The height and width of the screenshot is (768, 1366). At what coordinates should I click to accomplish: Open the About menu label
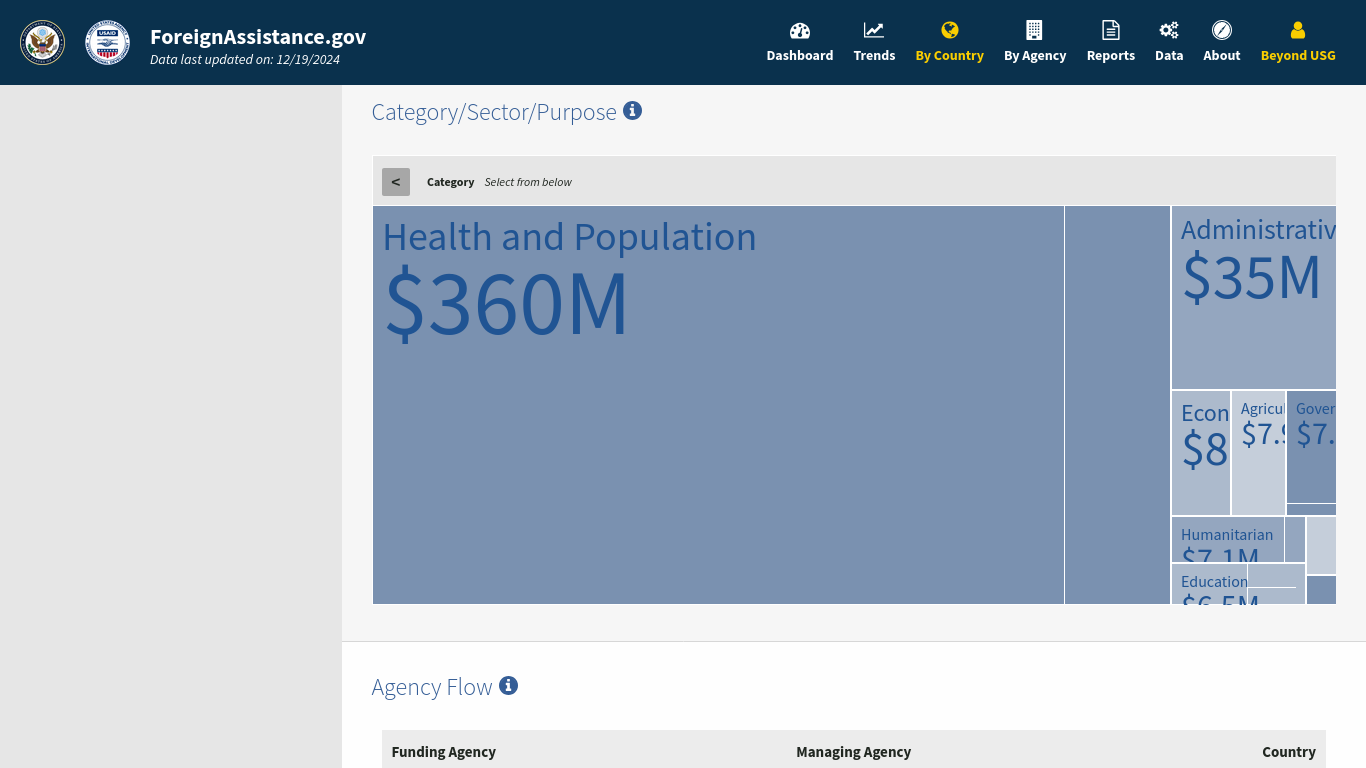(x=1222, y=56)
